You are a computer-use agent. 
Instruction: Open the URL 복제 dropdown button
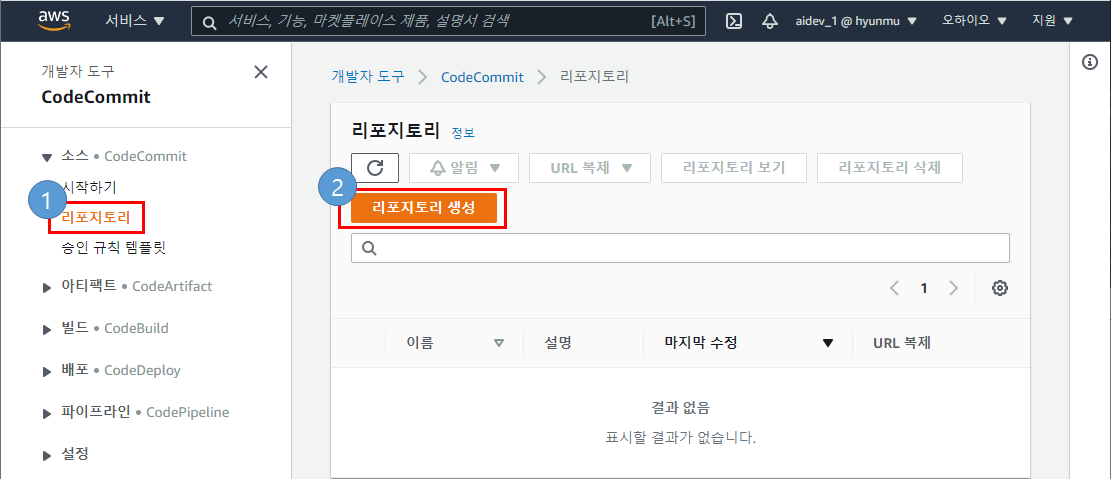pyautogui.click(x=590, y=168)
